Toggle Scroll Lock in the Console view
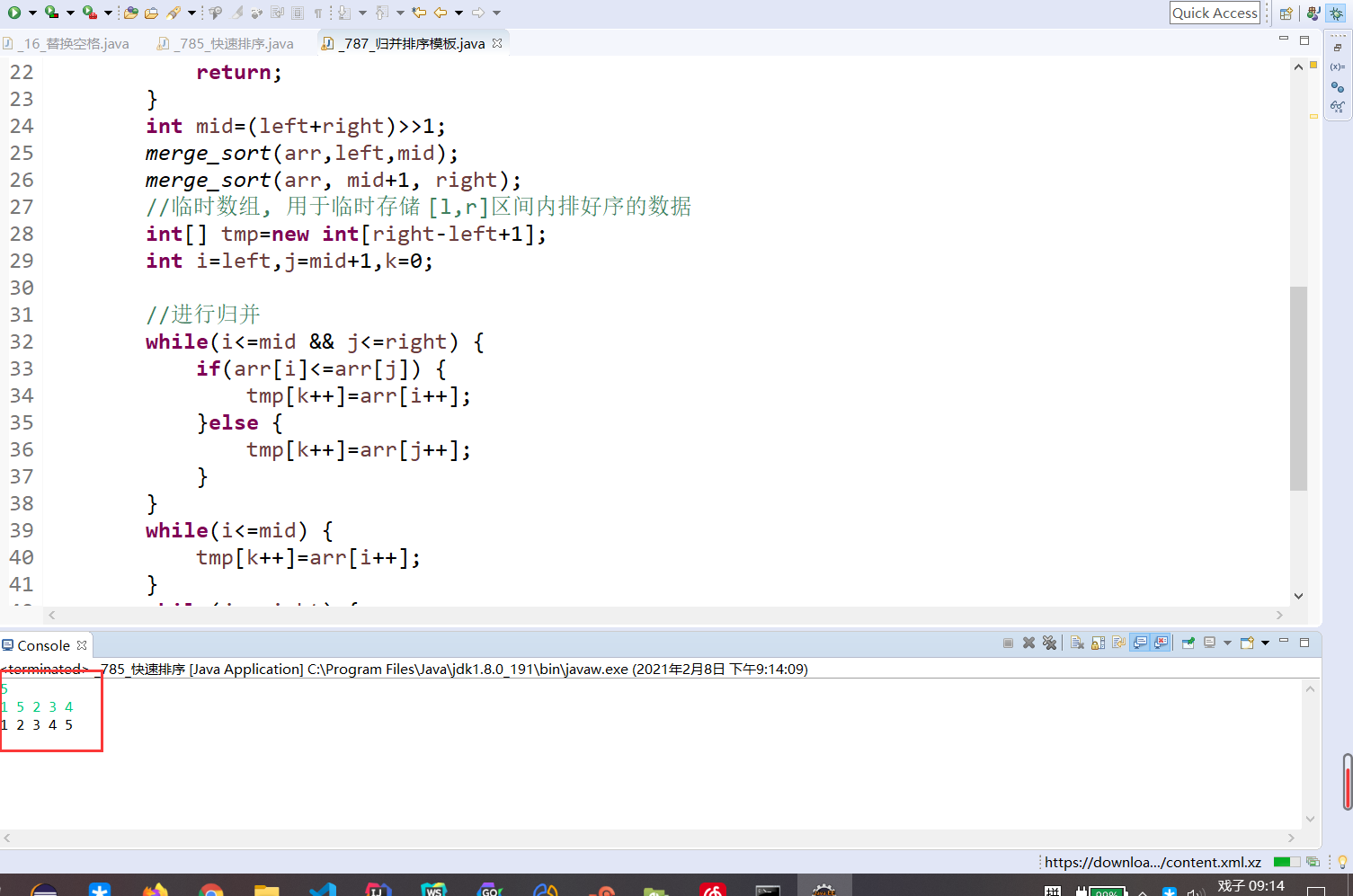The image size is (1353, 896). tap(1097, 643)
